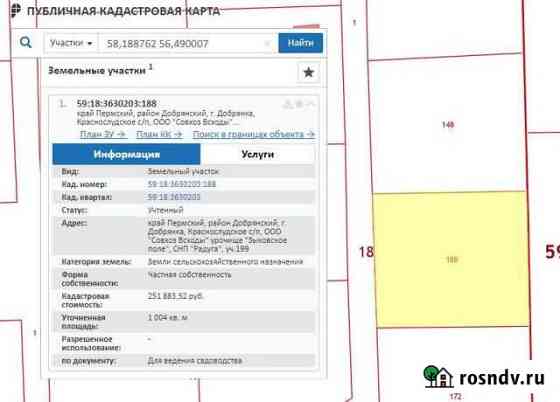The image size is (560, 402).
Task: Open cadastral quarter link 59:18:3630203
Action: tap(174, 197)
